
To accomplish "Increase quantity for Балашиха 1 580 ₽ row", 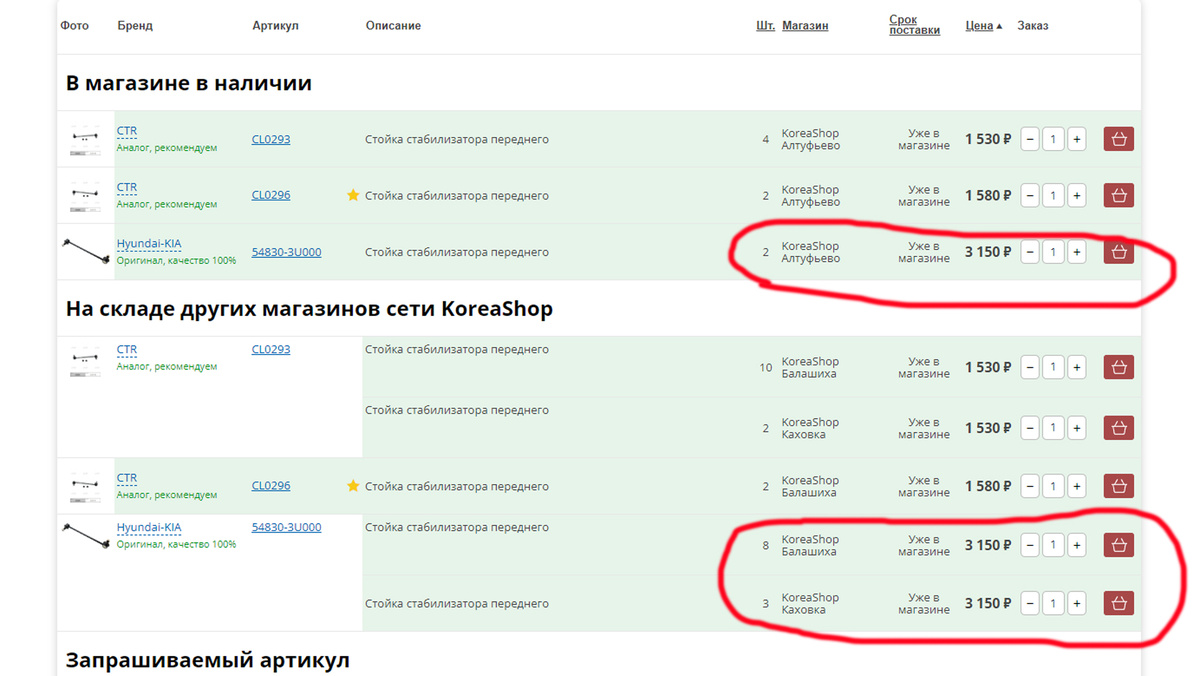I will point(1077,486).
